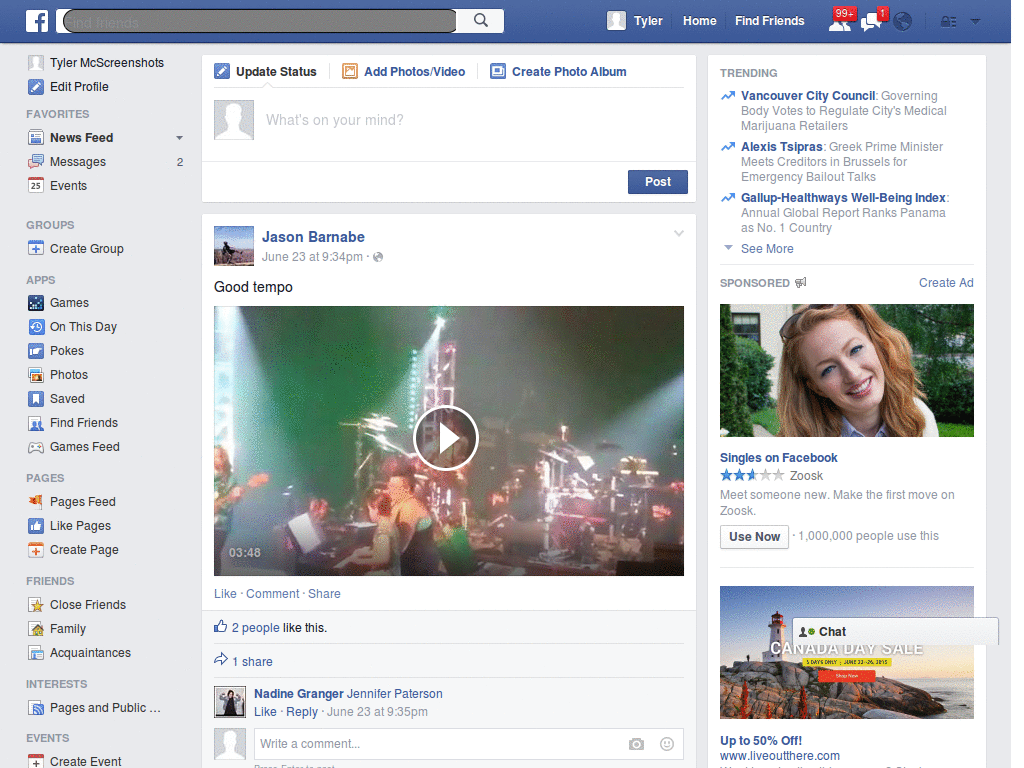Open account menu dropdown arrow
The height and width of the screenshot is (768, 1024).
(975, 22)
